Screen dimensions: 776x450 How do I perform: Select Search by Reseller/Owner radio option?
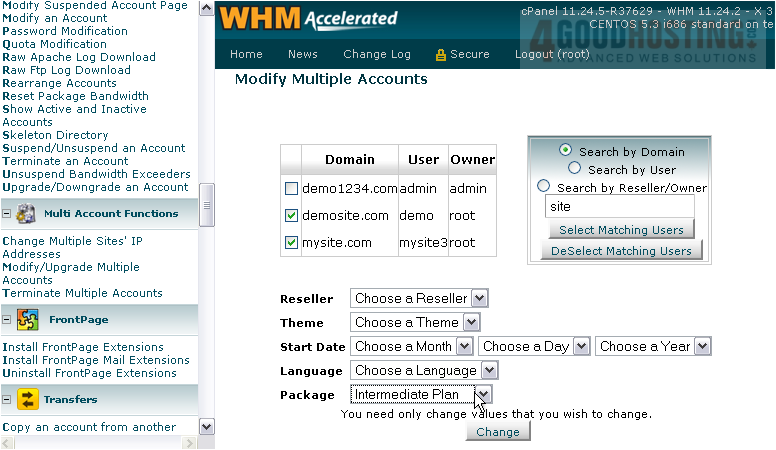click(x=543, y=186)
